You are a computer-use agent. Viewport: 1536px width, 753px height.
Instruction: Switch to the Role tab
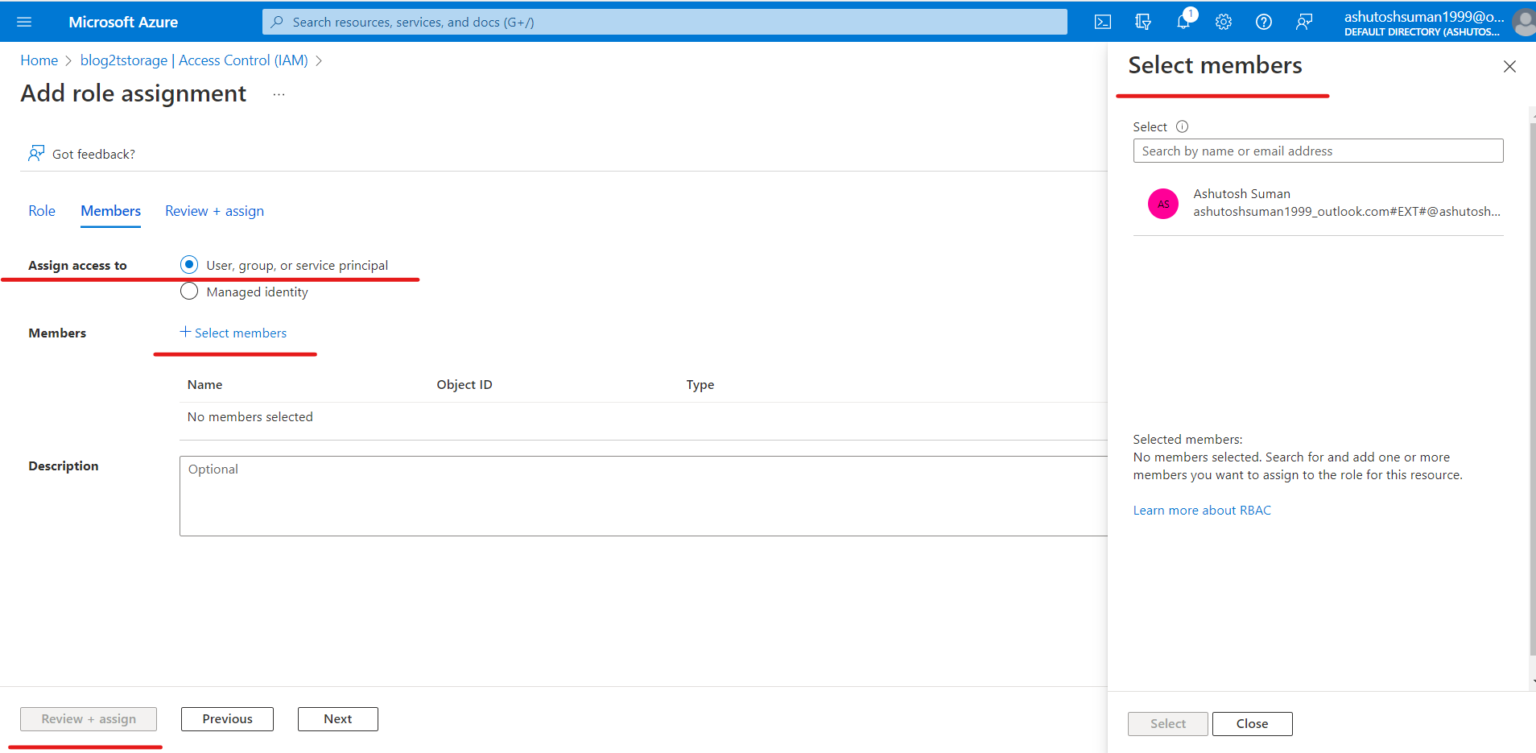point(41,211)
